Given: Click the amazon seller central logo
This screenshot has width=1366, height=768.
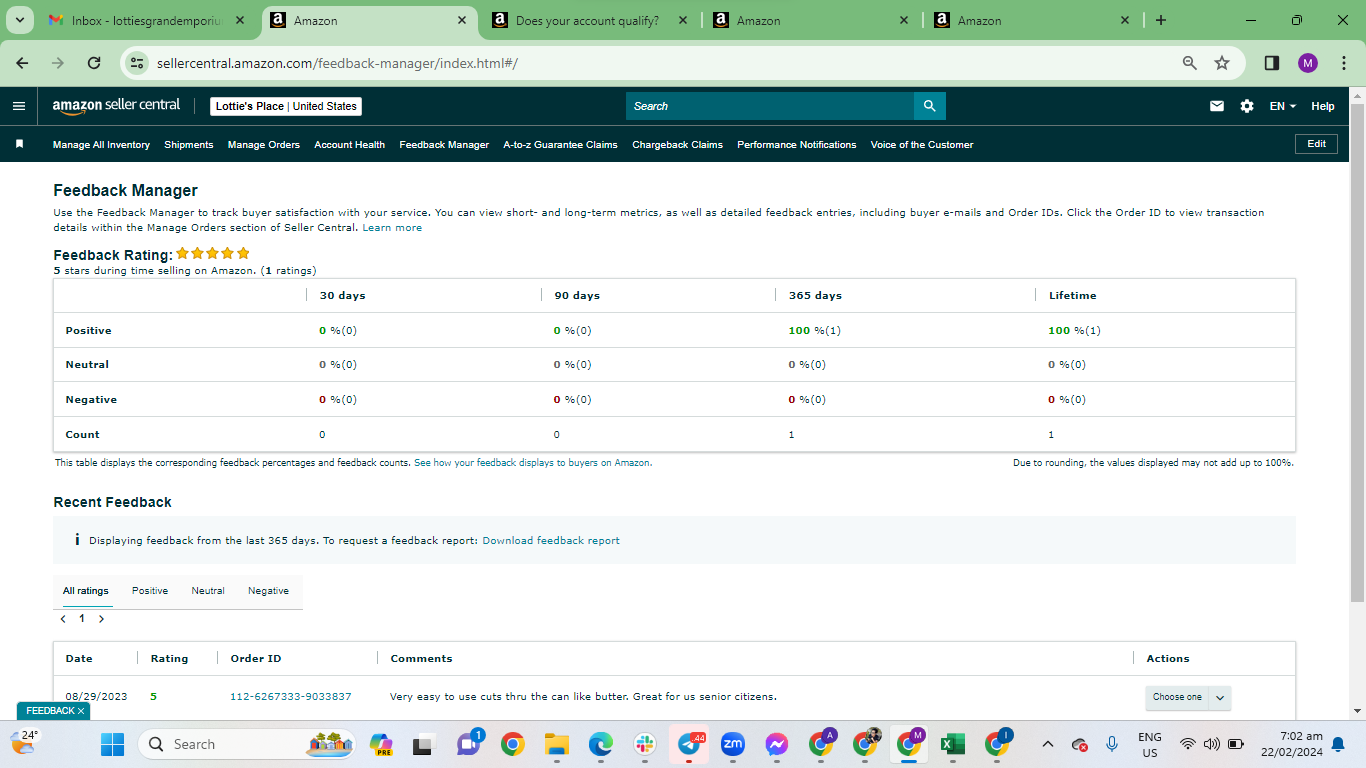Looking at the screenshot, I should coord(116,105).
